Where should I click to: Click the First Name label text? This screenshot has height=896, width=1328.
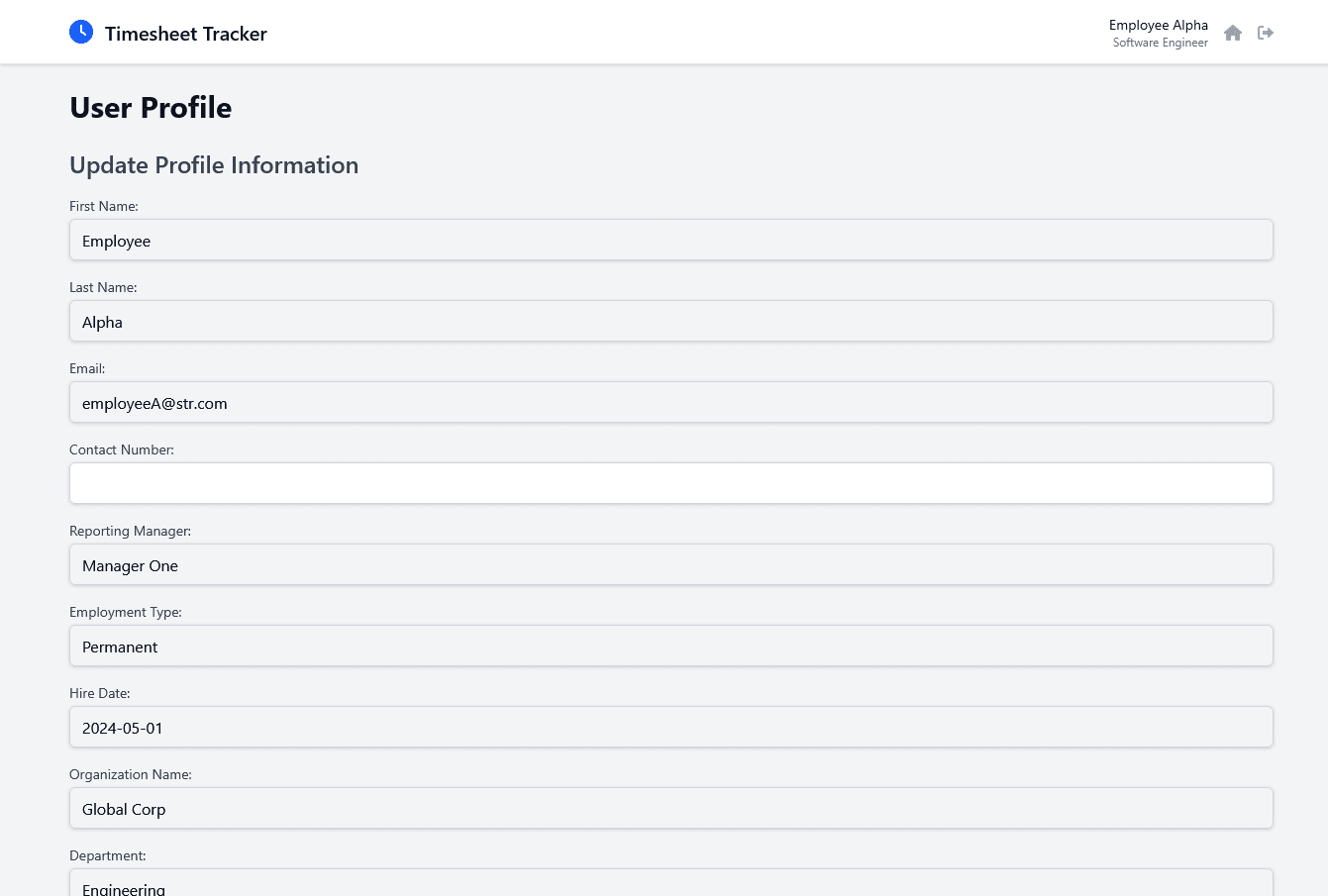click(x=103, y=206)
